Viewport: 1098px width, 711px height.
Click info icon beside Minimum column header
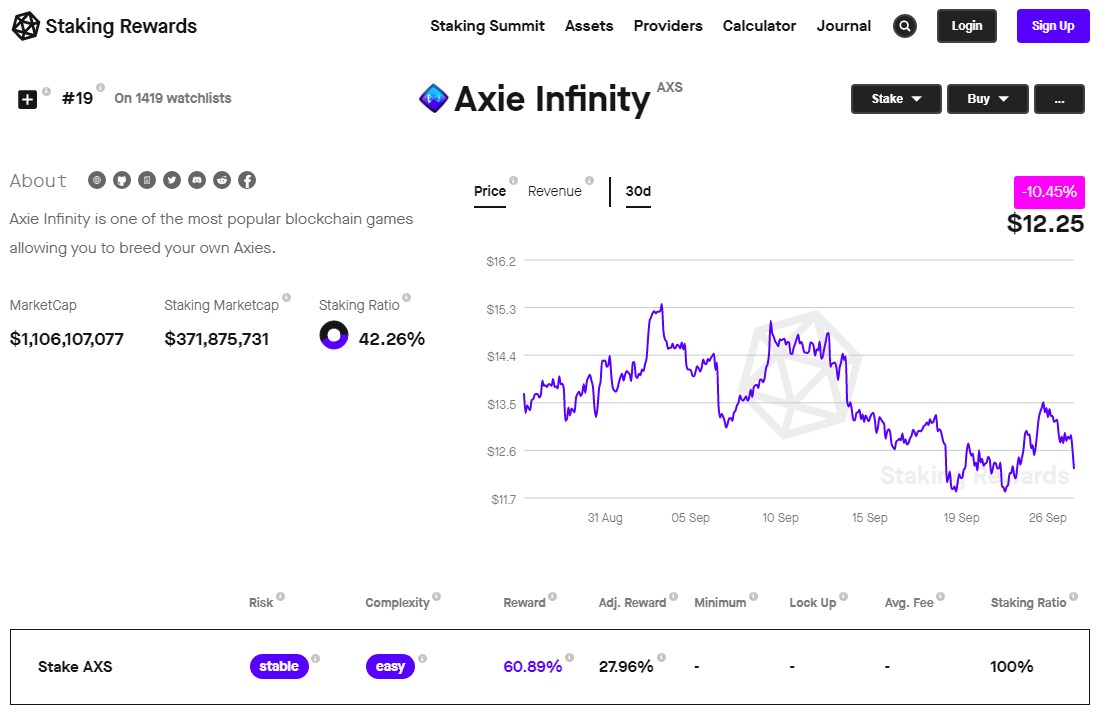tap(753, 596)
